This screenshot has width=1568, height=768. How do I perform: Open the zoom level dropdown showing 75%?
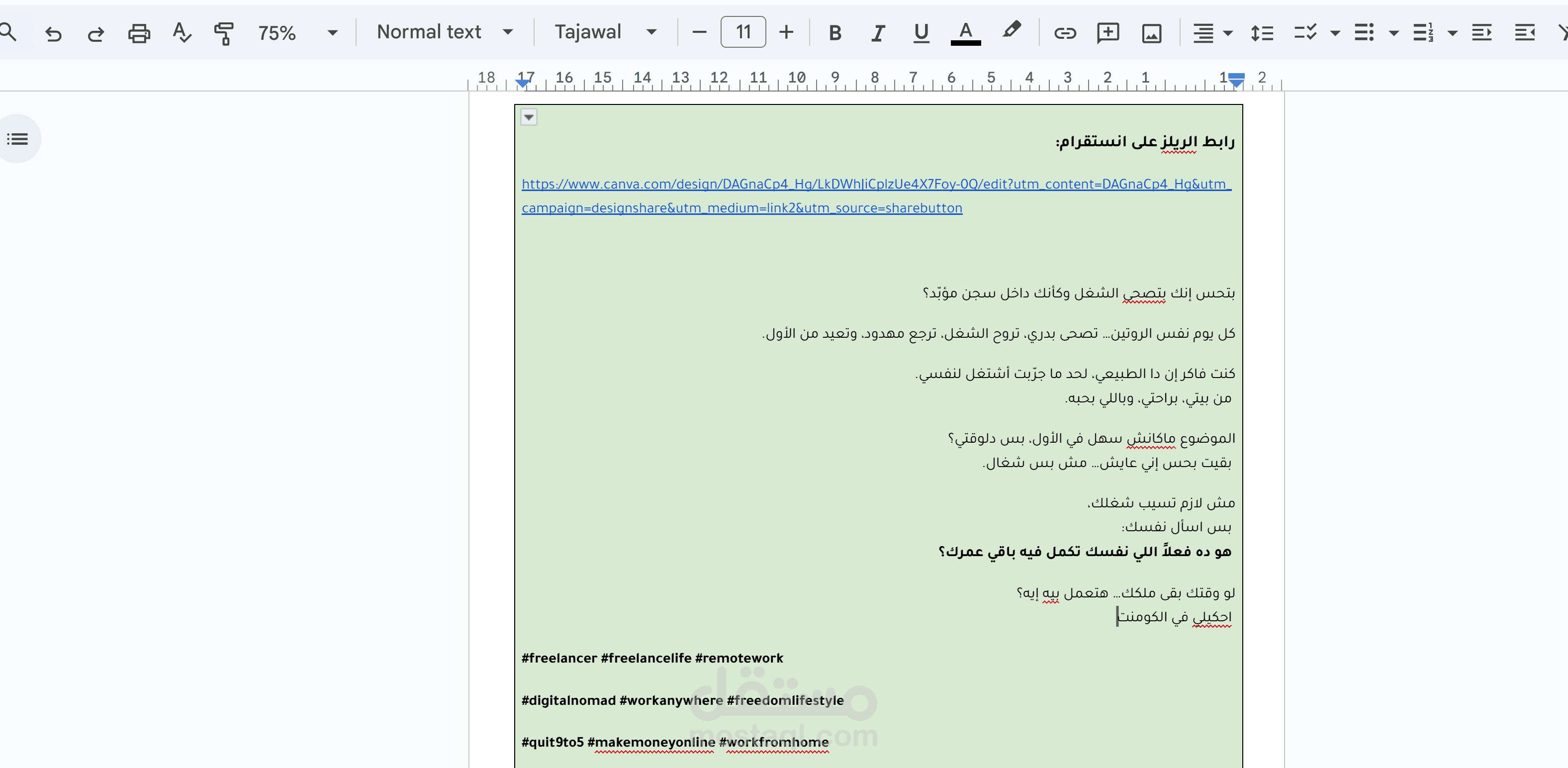pos(298,33)
